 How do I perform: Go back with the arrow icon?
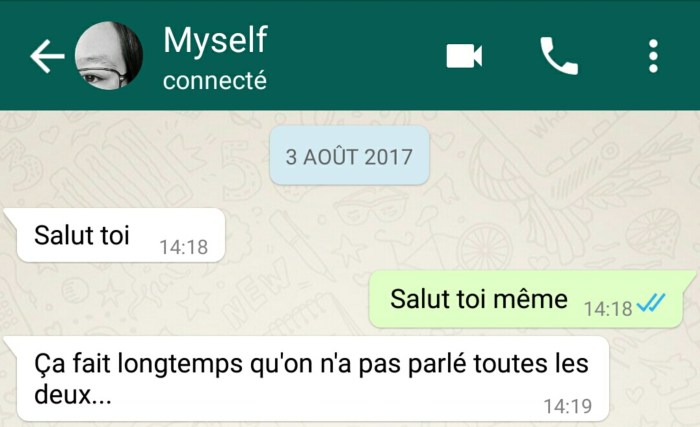pos(47,56)
